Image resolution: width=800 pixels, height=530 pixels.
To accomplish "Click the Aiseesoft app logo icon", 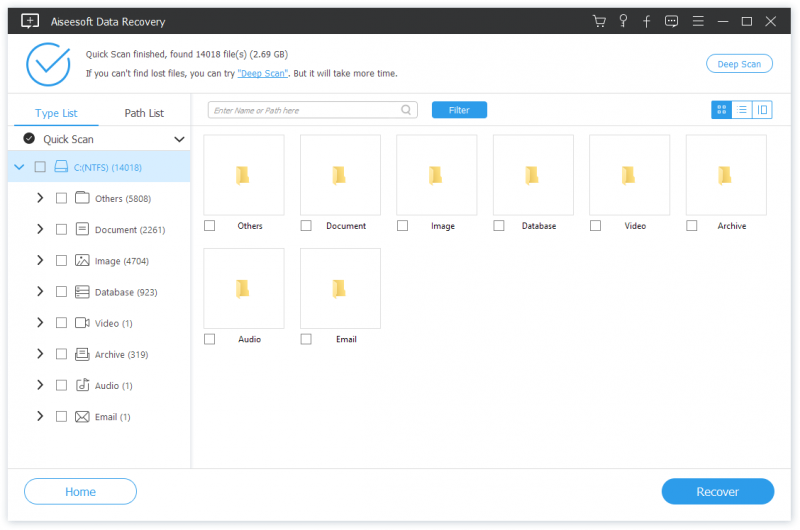I will tap(30, 21).
